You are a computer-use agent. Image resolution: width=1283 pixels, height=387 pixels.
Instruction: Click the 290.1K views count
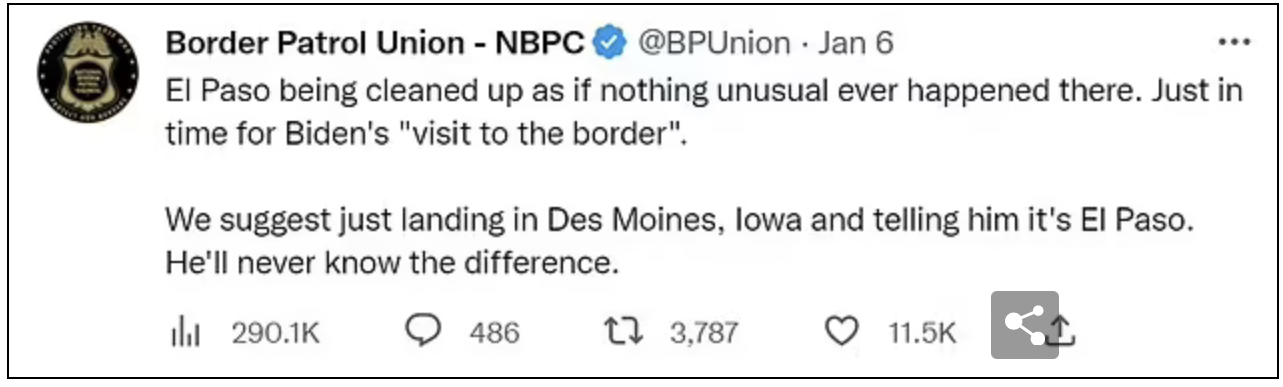pyautogui.click(x=276, y=333)
